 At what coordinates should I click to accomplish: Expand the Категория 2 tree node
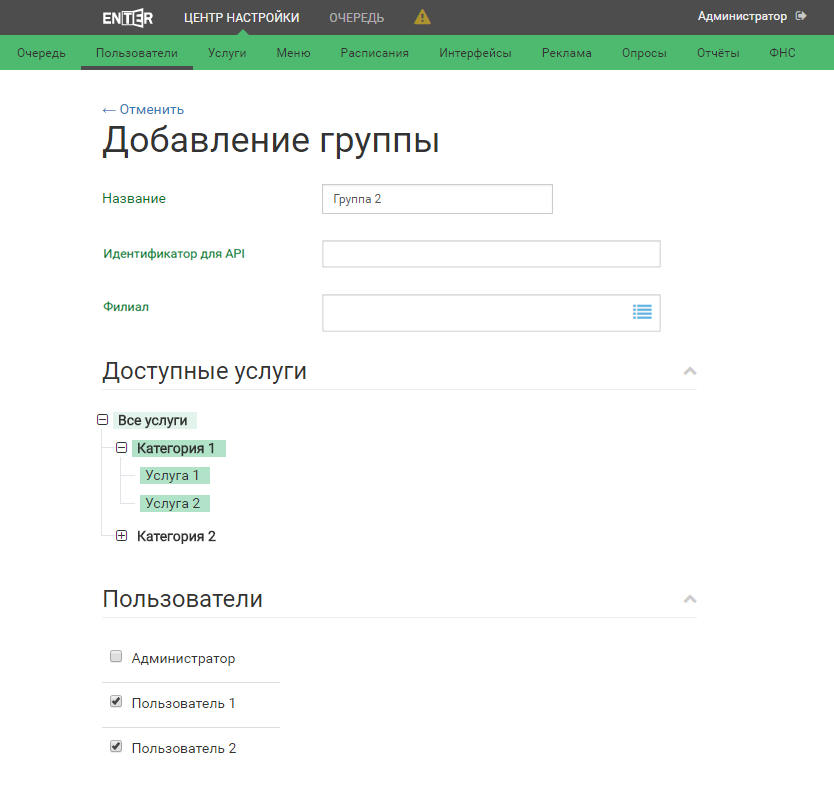coord(122,536)
